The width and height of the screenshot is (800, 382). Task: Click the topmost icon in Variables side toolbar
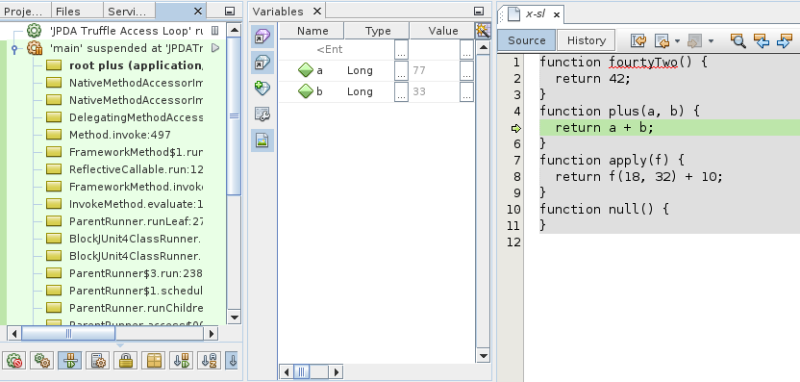(262, 37)
